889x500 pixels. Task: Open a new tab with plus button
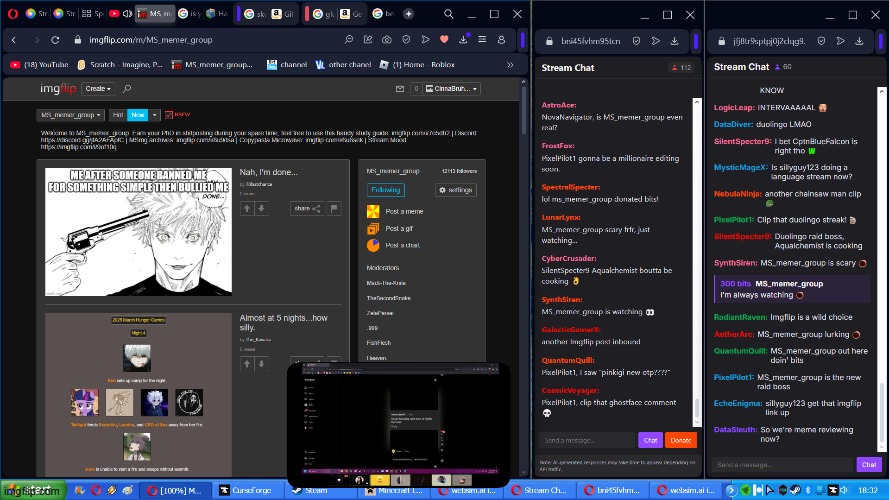coord(408,14)
